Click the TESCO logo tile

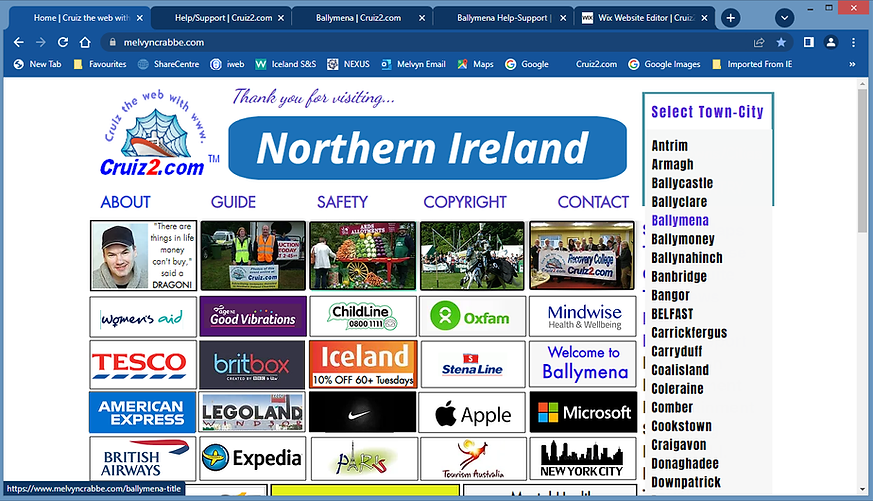point(143,365)
